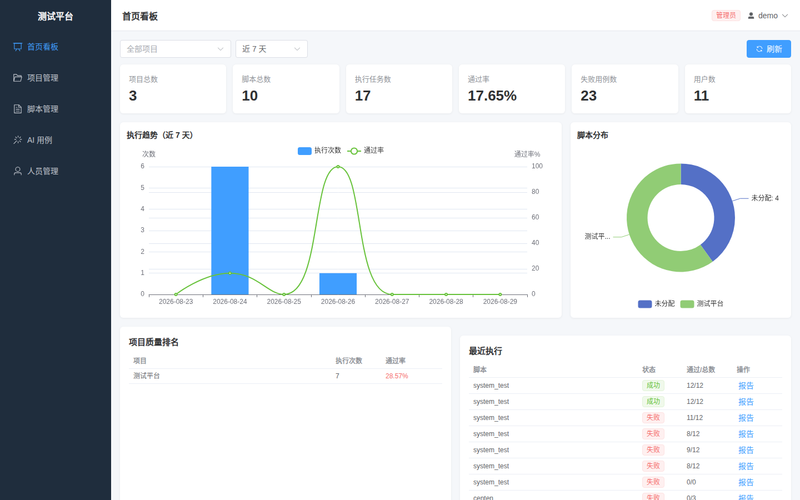Toggle 执行次数 series in trend chart legend
800x500 pixels.
[319, 151]
